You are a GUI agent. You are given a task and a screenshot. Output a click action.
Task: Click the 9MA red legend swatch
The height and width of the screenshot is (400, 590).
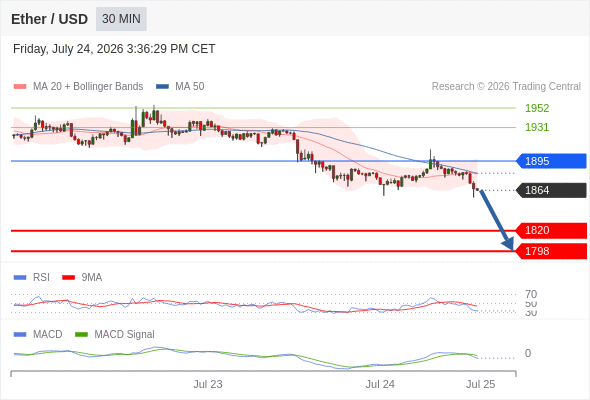pyautogui.click(x=68, y=278)
